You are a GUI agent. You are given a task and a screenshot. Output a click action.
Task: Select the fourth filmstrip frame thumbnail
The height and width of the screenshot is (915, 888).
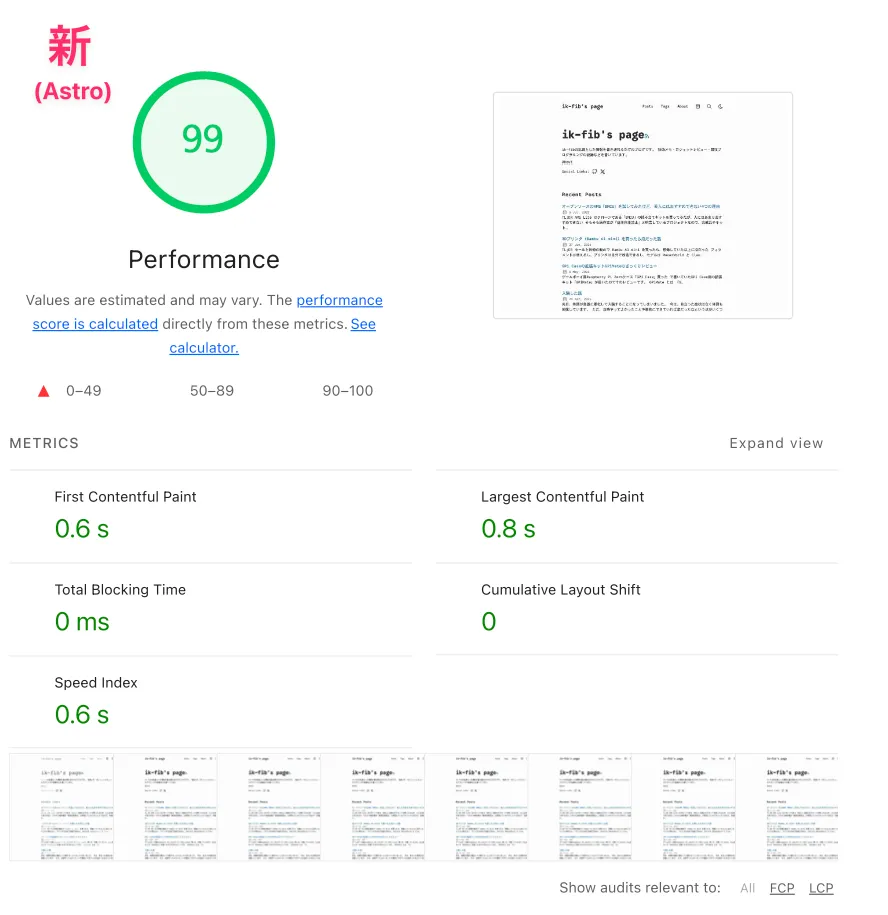coord(372,807)
